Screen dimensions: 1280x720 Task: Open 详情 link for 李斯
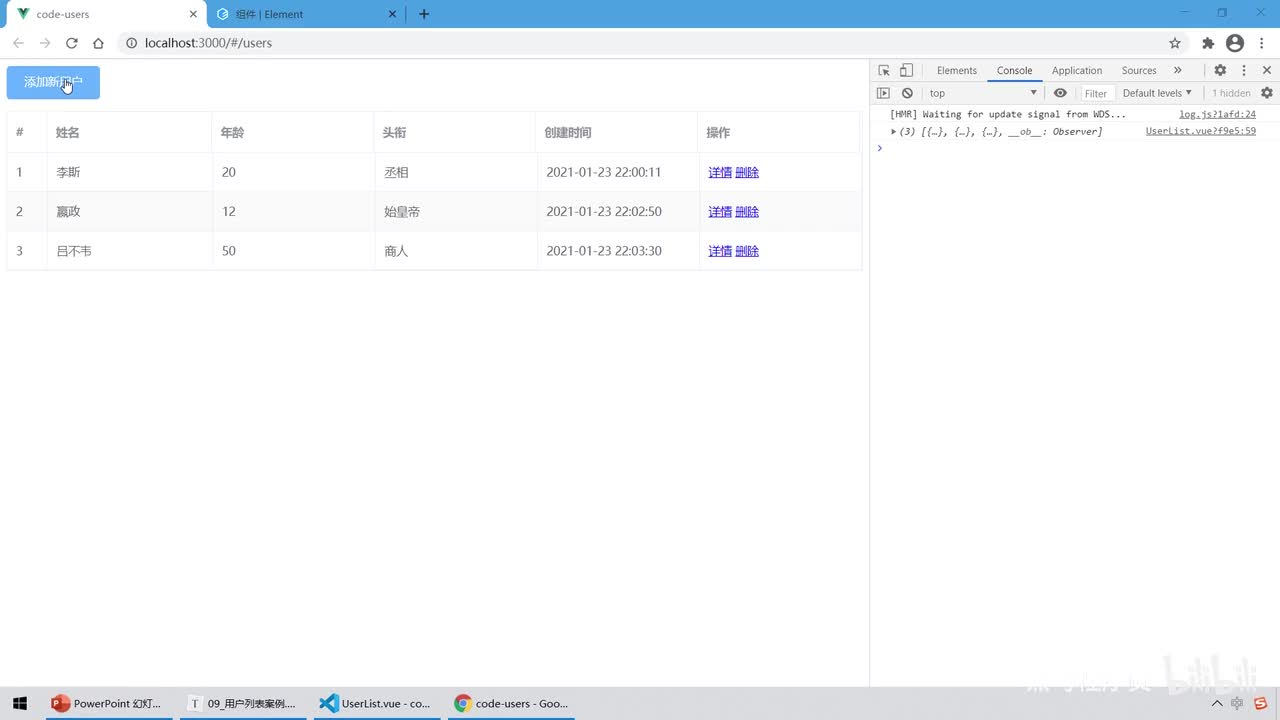click(720, 172)
